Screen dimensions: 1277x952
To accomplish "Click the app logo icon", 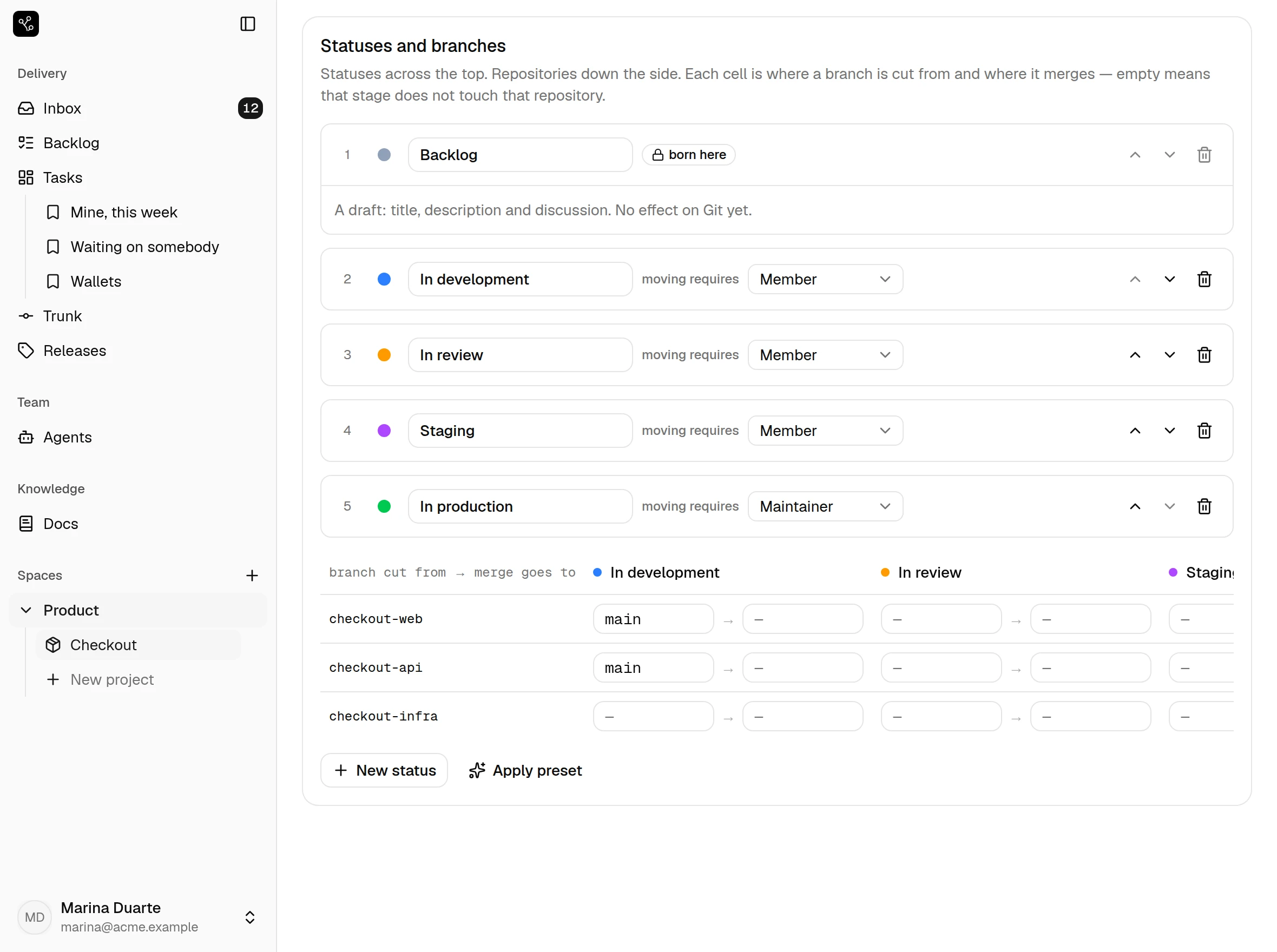I will (26, 24).
